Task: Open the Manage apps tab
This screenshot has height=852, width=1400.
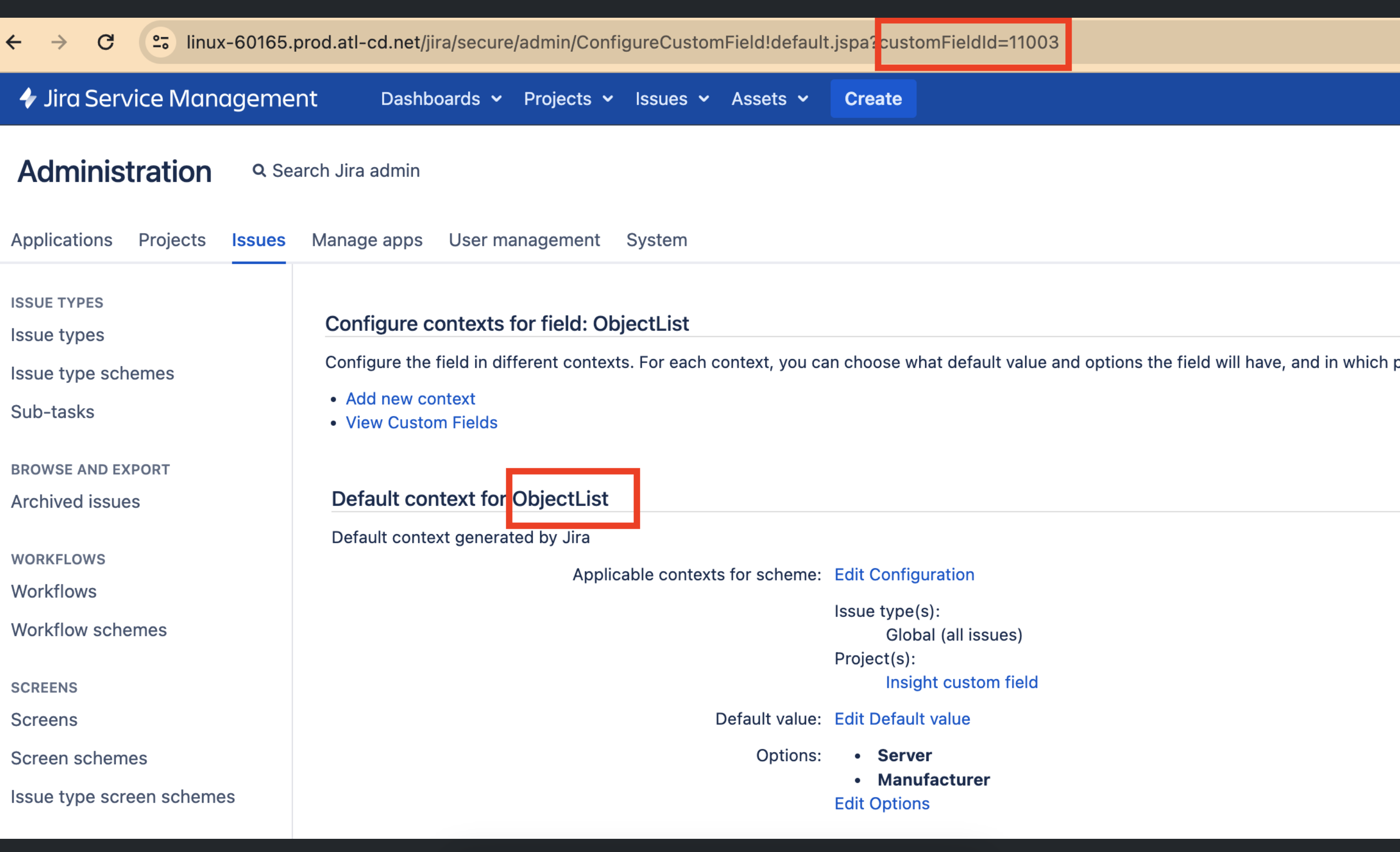Action: point(367,240)
